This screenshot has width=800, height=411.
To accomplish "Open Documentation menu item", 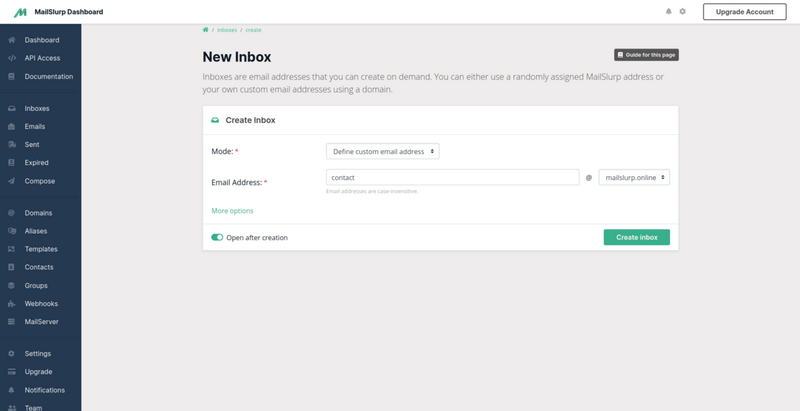I will click(48, 76).
